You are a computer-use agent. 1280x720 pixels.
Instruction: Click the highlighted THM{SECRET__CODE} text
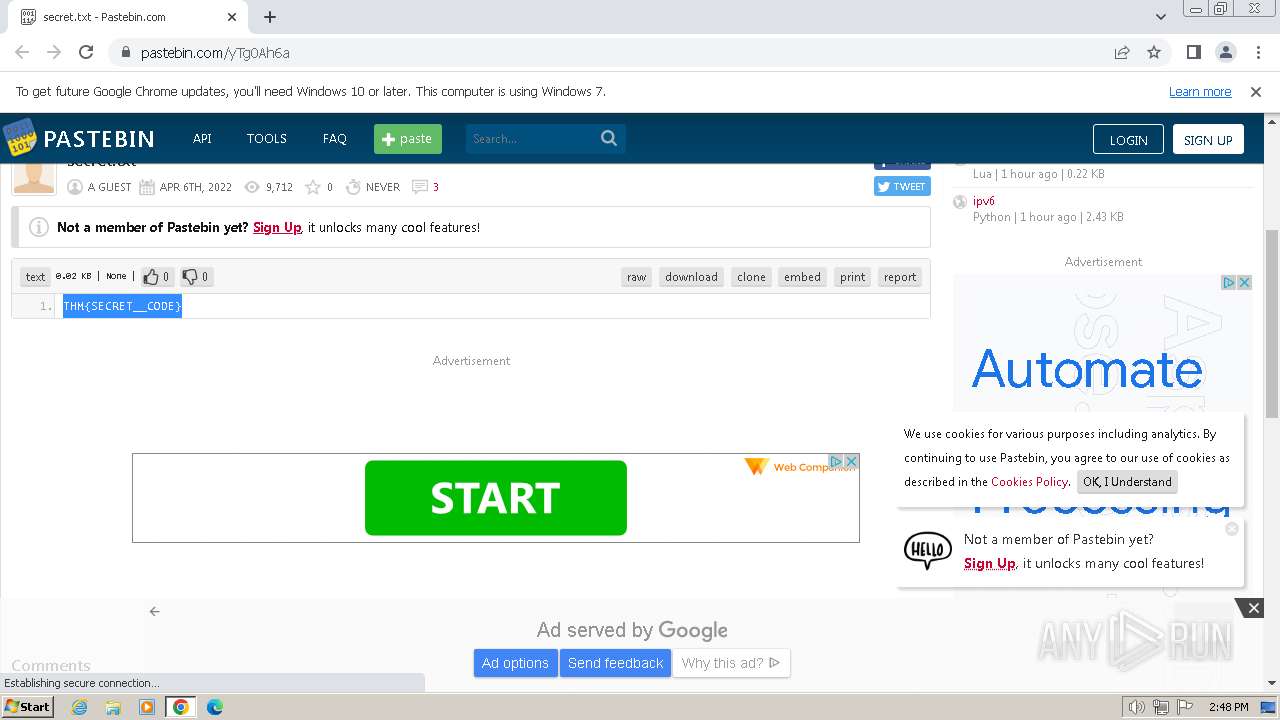click(x=122, y=306)
